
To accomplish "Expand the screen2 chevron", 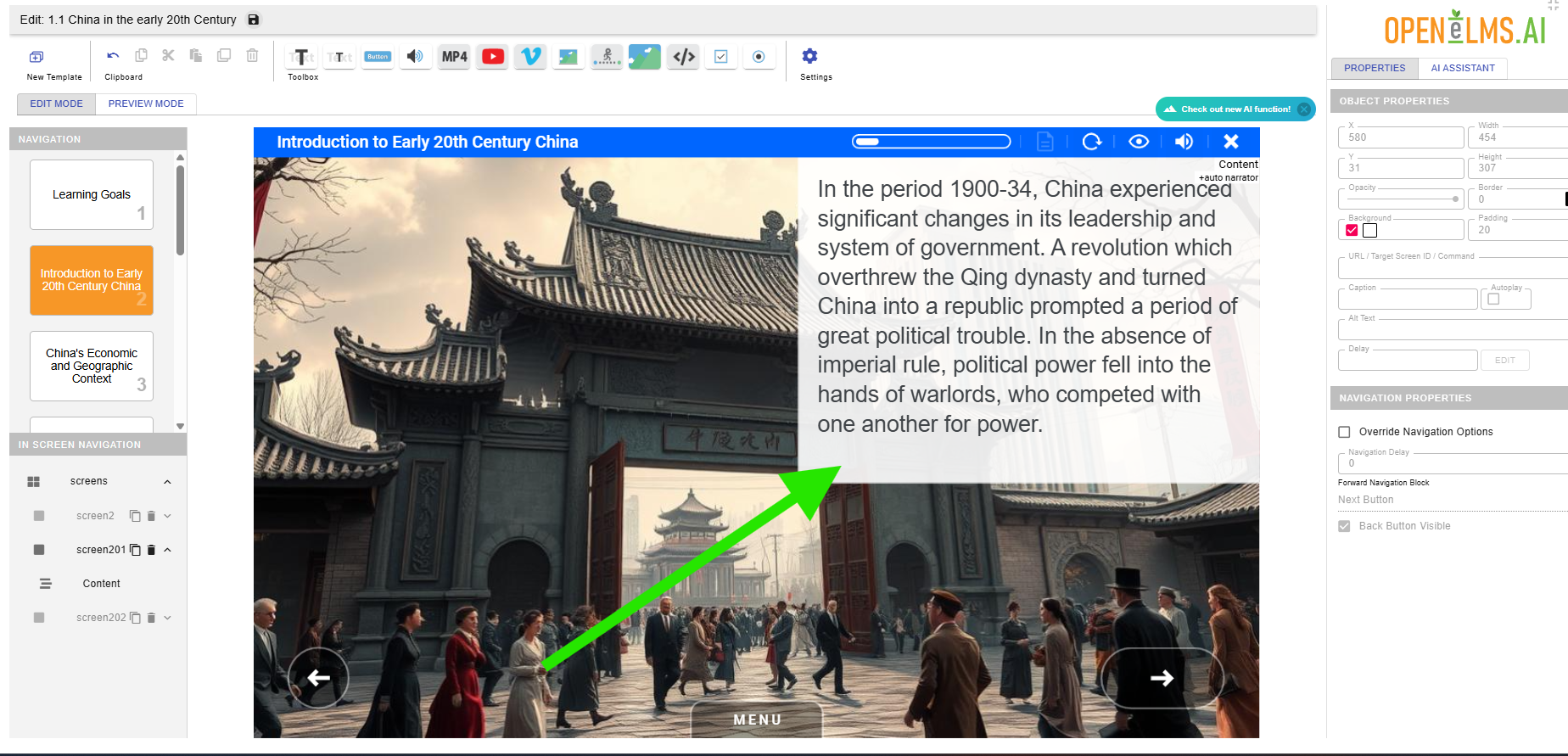I will pos(167,516).
